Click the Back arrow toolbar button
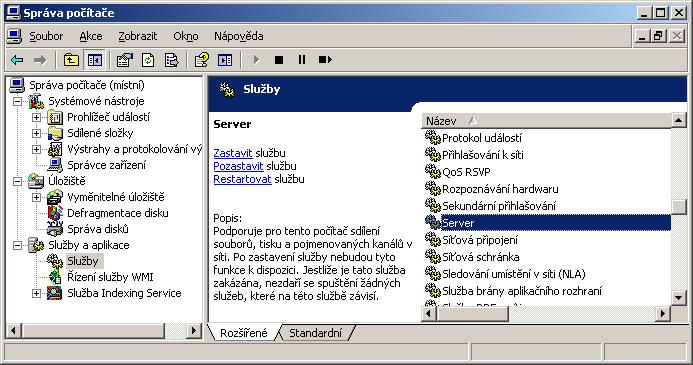The width and height of the screenshot is (693, 365). pos(17,60)
